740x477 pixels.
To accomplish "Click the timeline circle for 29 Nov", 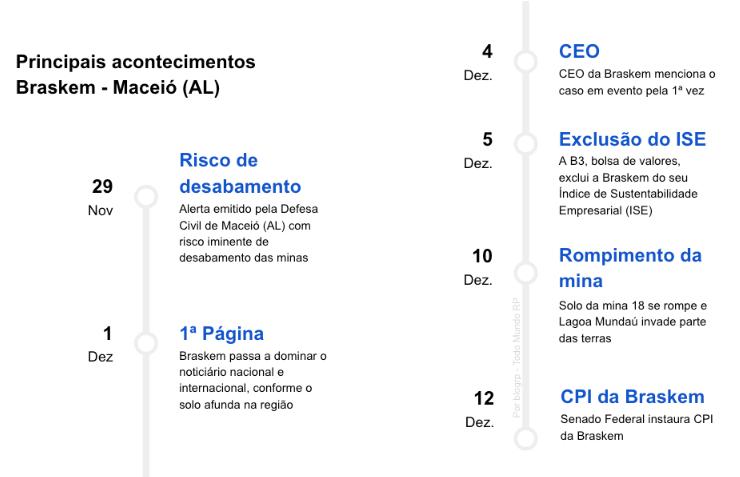I will tap(147, 197).
